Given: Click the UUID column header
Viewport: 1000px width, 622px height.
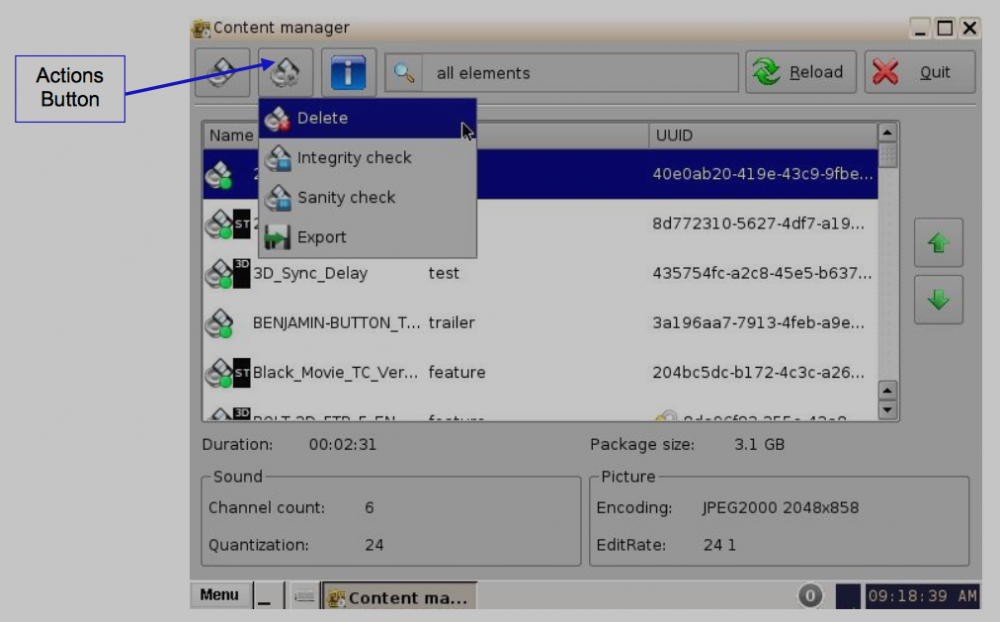Looking at the screenshot, I should [x=760, y=135].
